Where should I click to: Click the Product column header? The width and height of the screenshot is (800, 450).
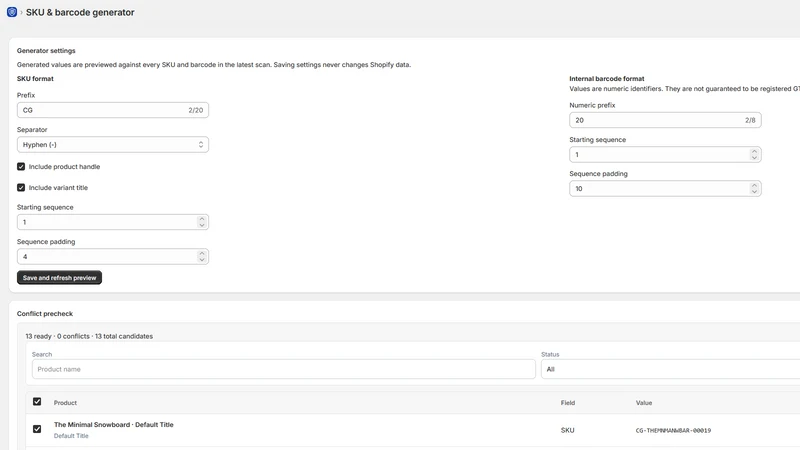tap(65, 403)
